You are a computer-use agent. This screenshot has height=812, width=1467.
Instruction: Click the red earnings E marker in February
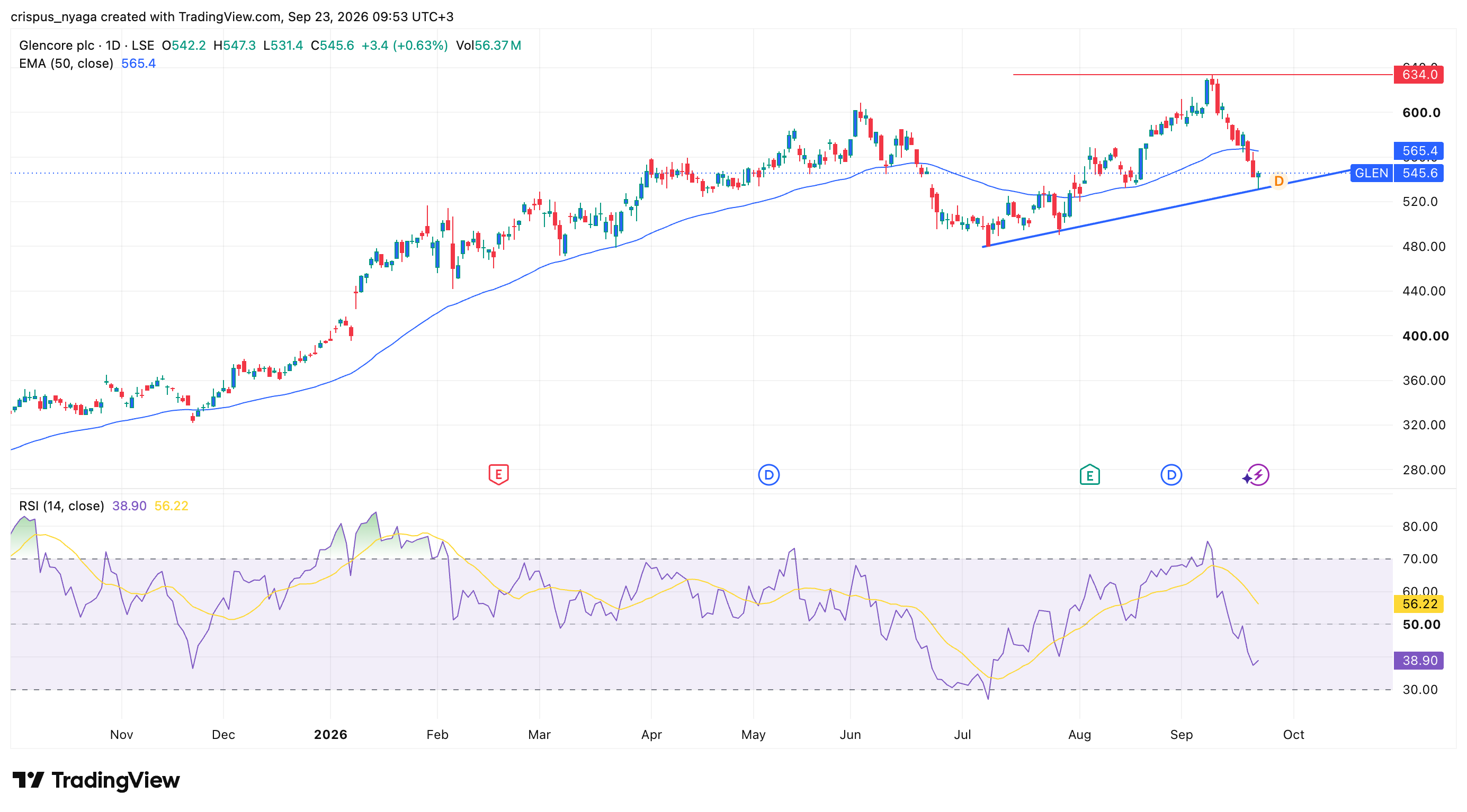coord(498,475)
